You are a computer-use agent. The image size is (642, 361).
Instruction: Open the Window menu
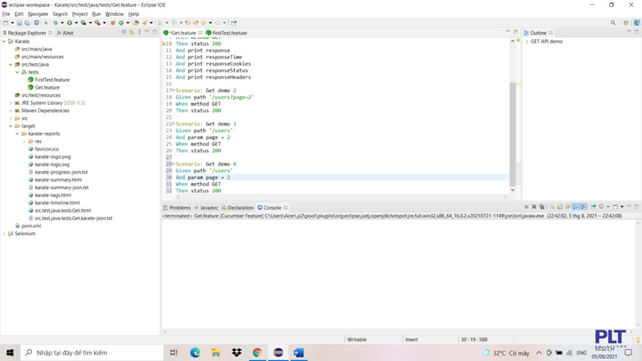point(114,14)
